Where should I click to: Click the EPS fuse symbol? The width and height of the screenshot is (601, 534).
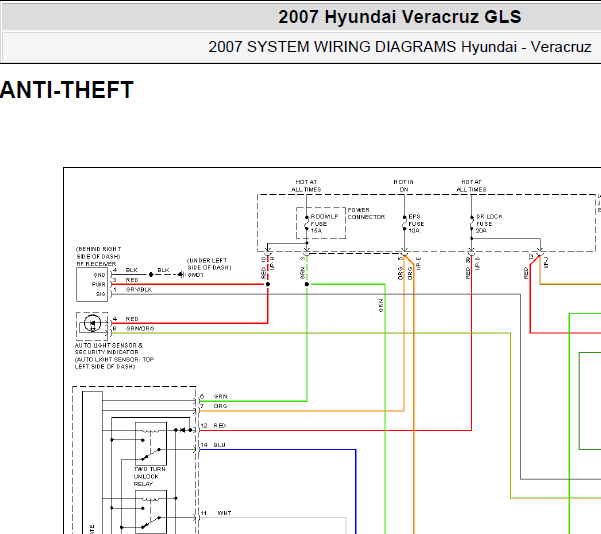tap(404, 223)
